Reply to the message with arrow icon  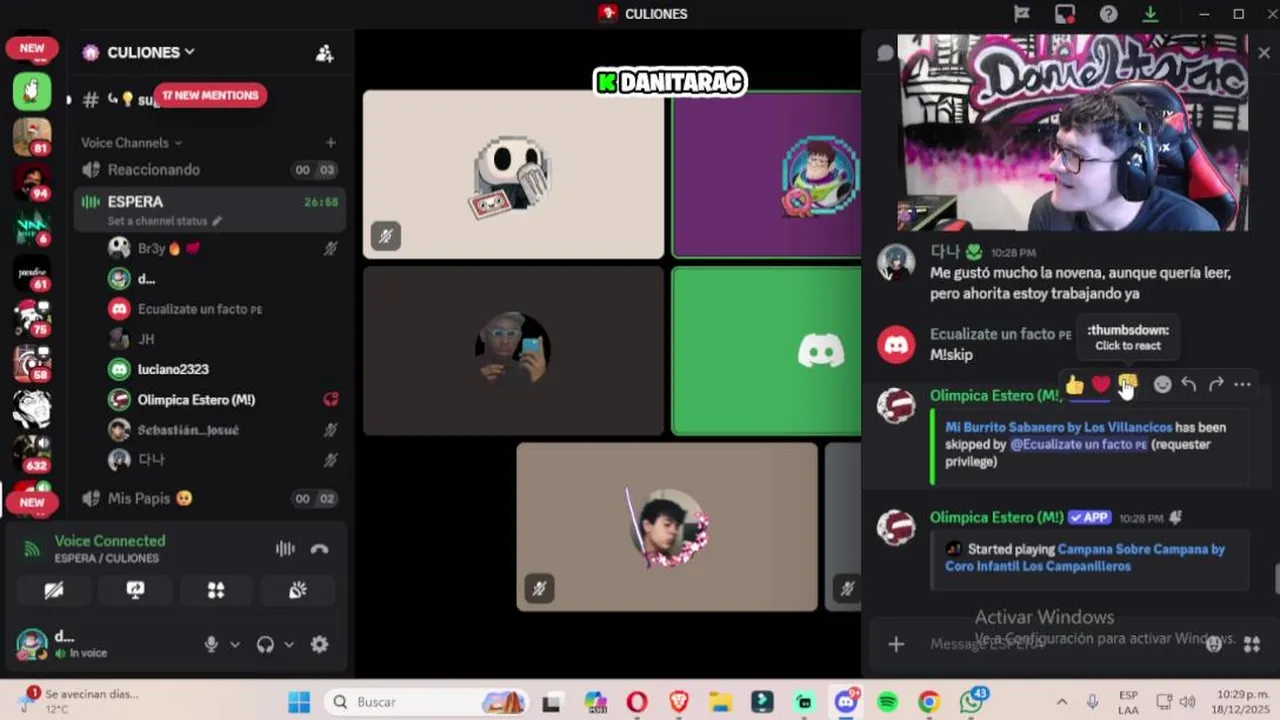tap(1188, 385)
